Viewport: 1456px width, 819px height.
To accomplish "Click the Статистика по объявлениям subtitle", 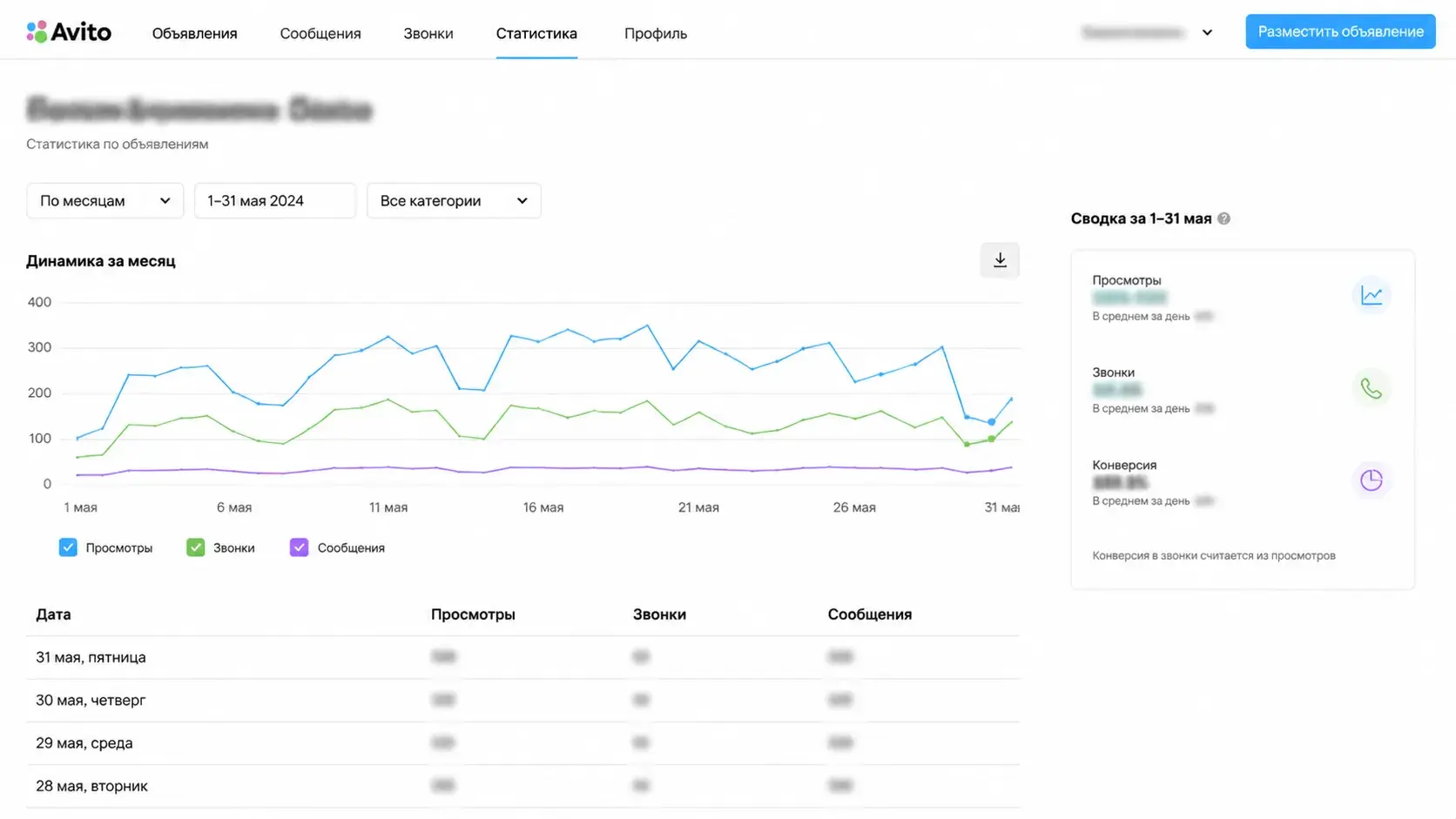I will tap(118, 144).
